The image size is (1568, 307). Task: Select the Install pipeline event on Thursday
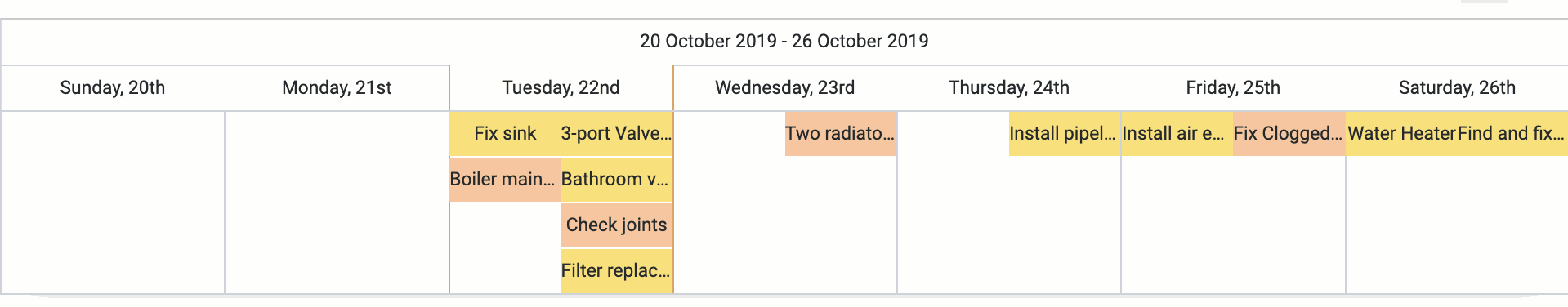1065,134
